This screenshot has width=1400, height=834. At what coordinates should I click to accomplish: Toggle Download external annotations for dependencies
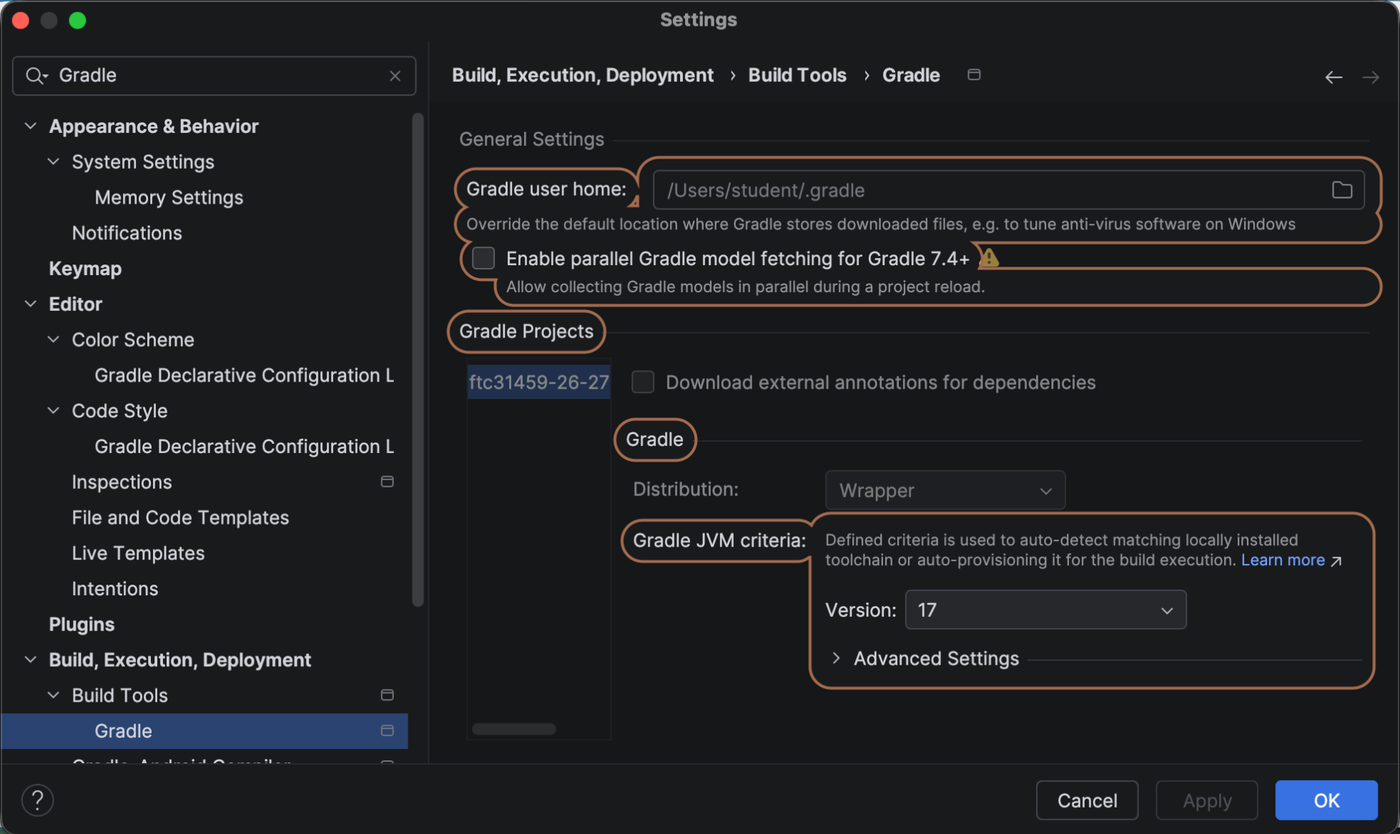643,382
